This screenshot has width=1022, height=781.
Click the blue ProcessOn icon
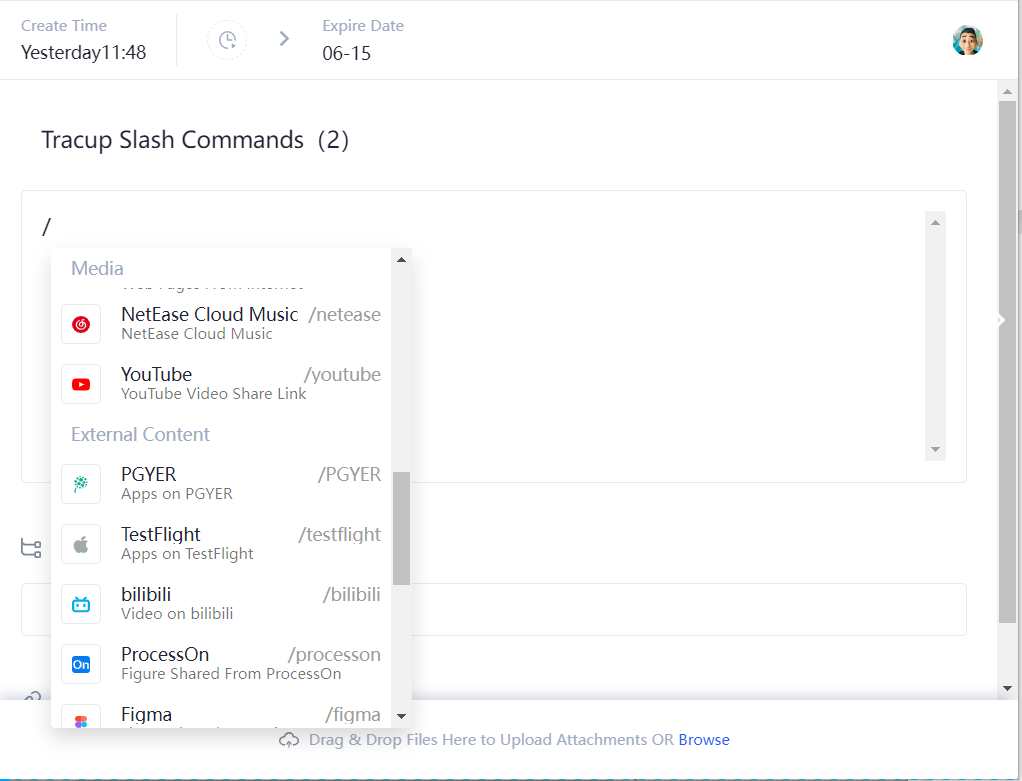pyautogui.click(x=81, y=663)
